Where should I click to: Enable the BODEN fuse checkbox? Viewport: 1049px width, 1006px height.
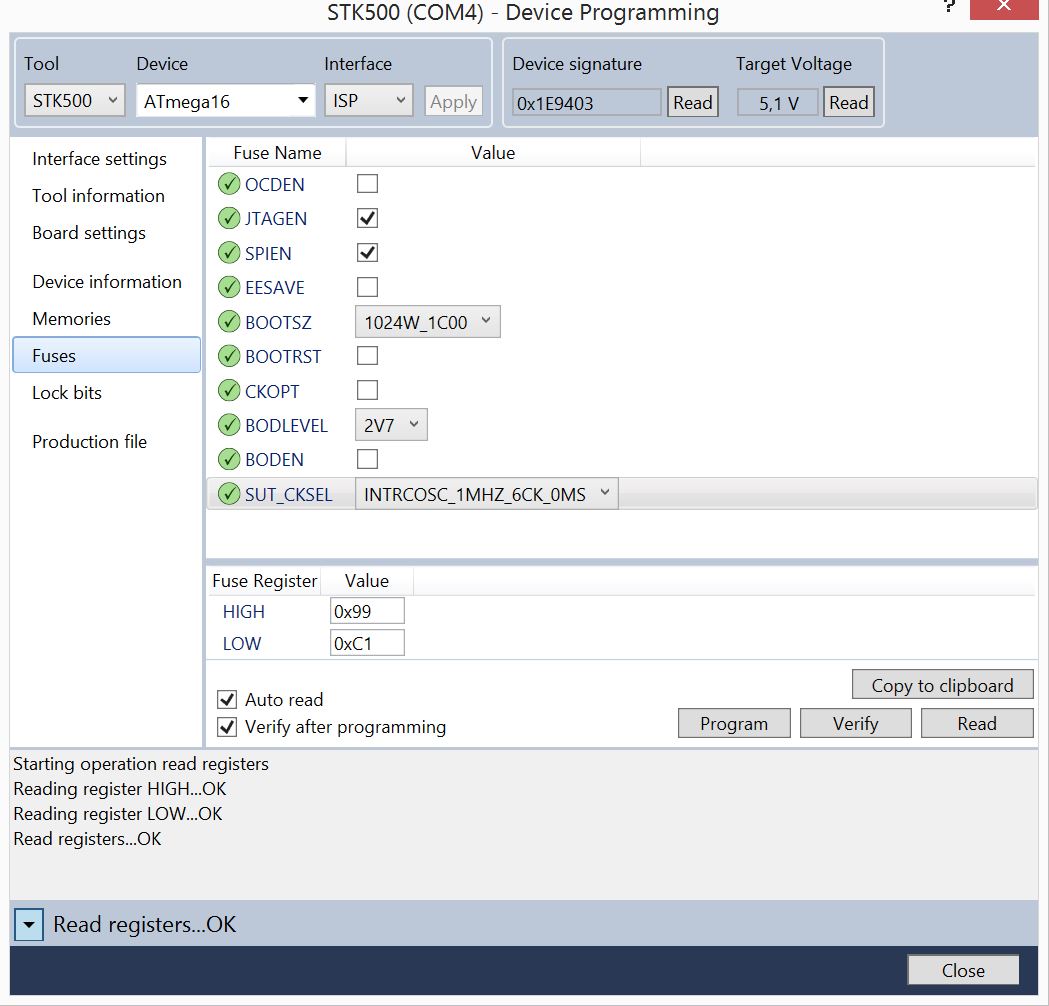coord(367,459)
